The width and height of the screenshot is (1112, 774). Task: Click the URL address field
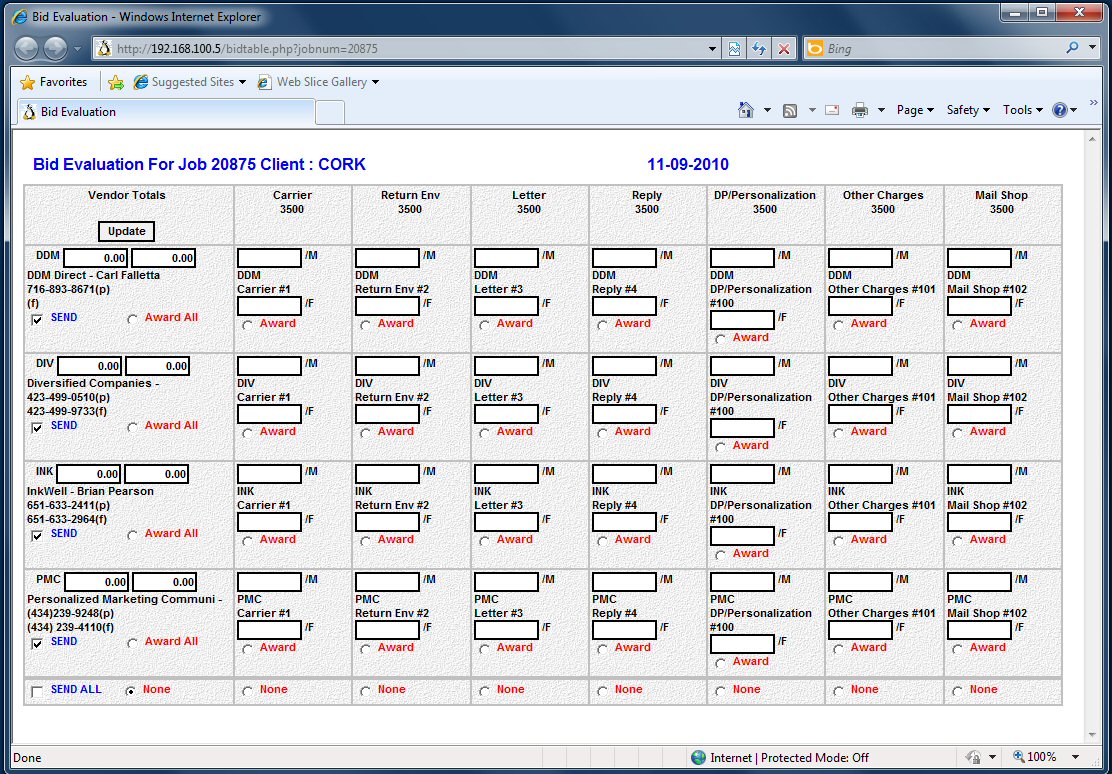tap(408, 49)
